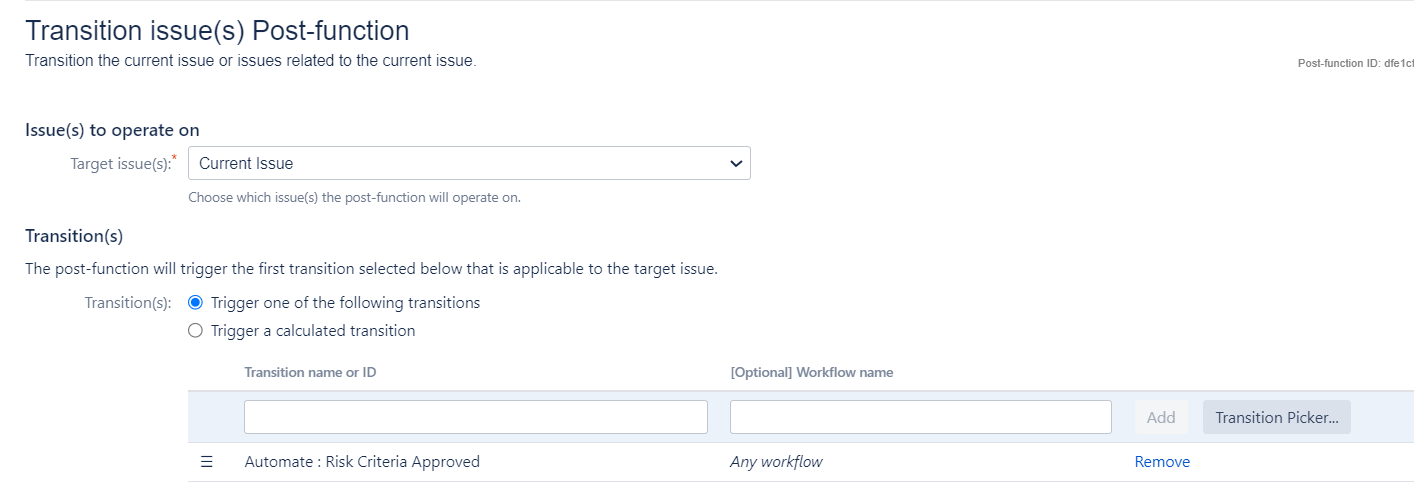1414x489 pixels.
Task: Select 'Trigger a calculated transition' radio button
Action: point(196,331)
